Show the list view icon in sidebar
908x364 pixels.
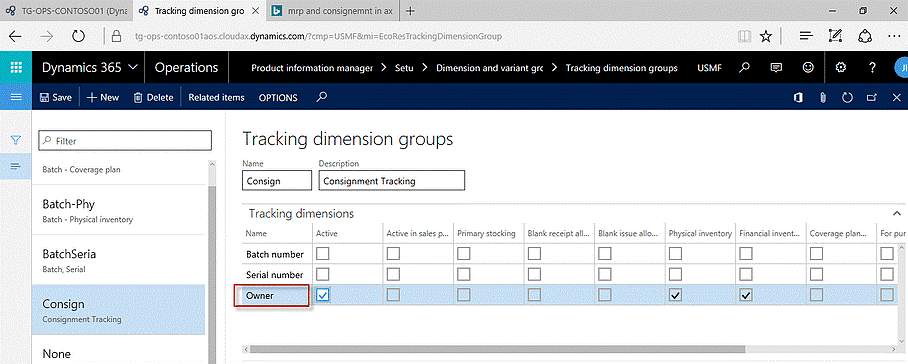pos(16,167)
